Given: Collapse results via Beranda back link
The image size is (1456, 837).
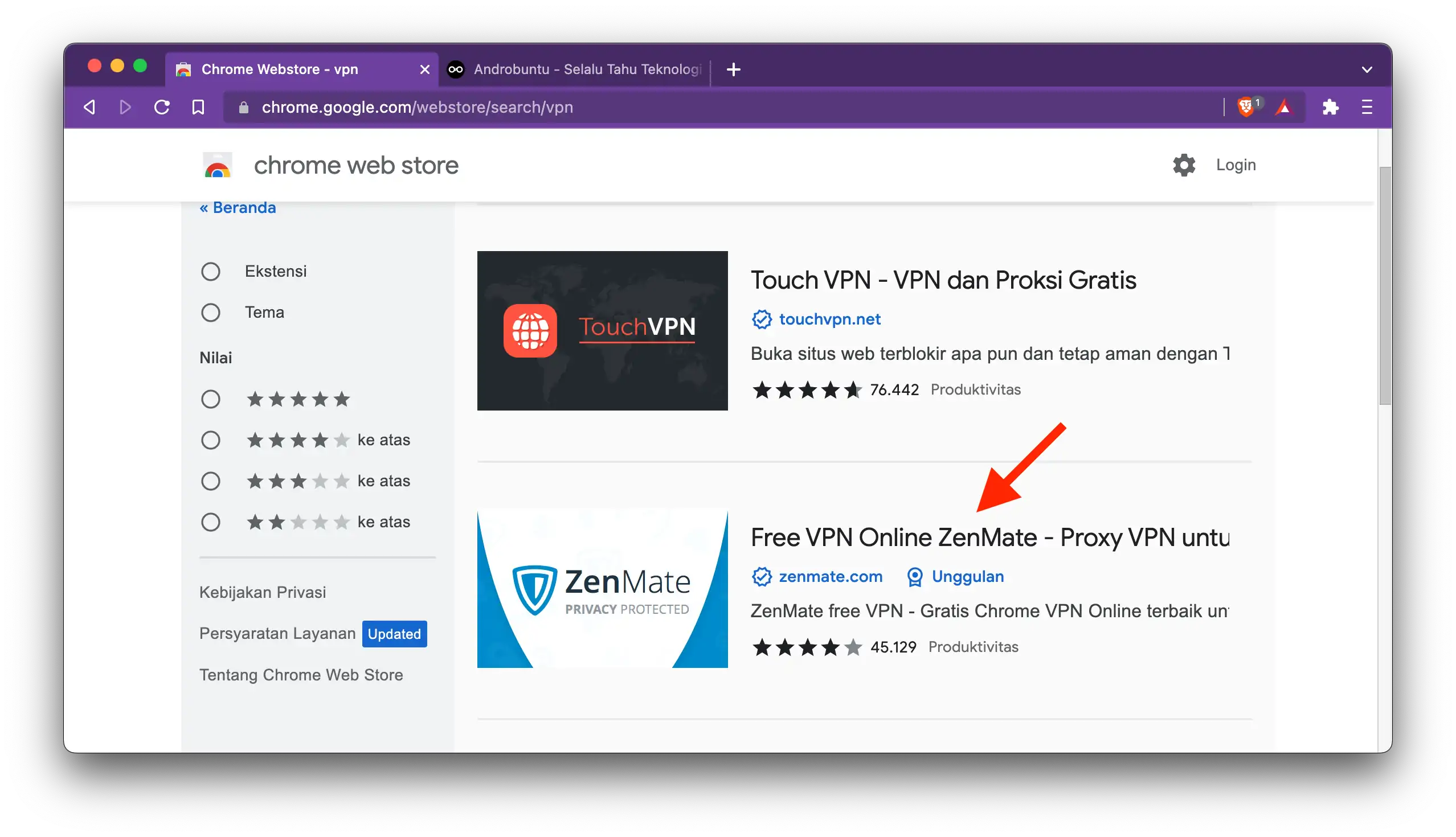Looking at the screenshot, I should 237,207.
